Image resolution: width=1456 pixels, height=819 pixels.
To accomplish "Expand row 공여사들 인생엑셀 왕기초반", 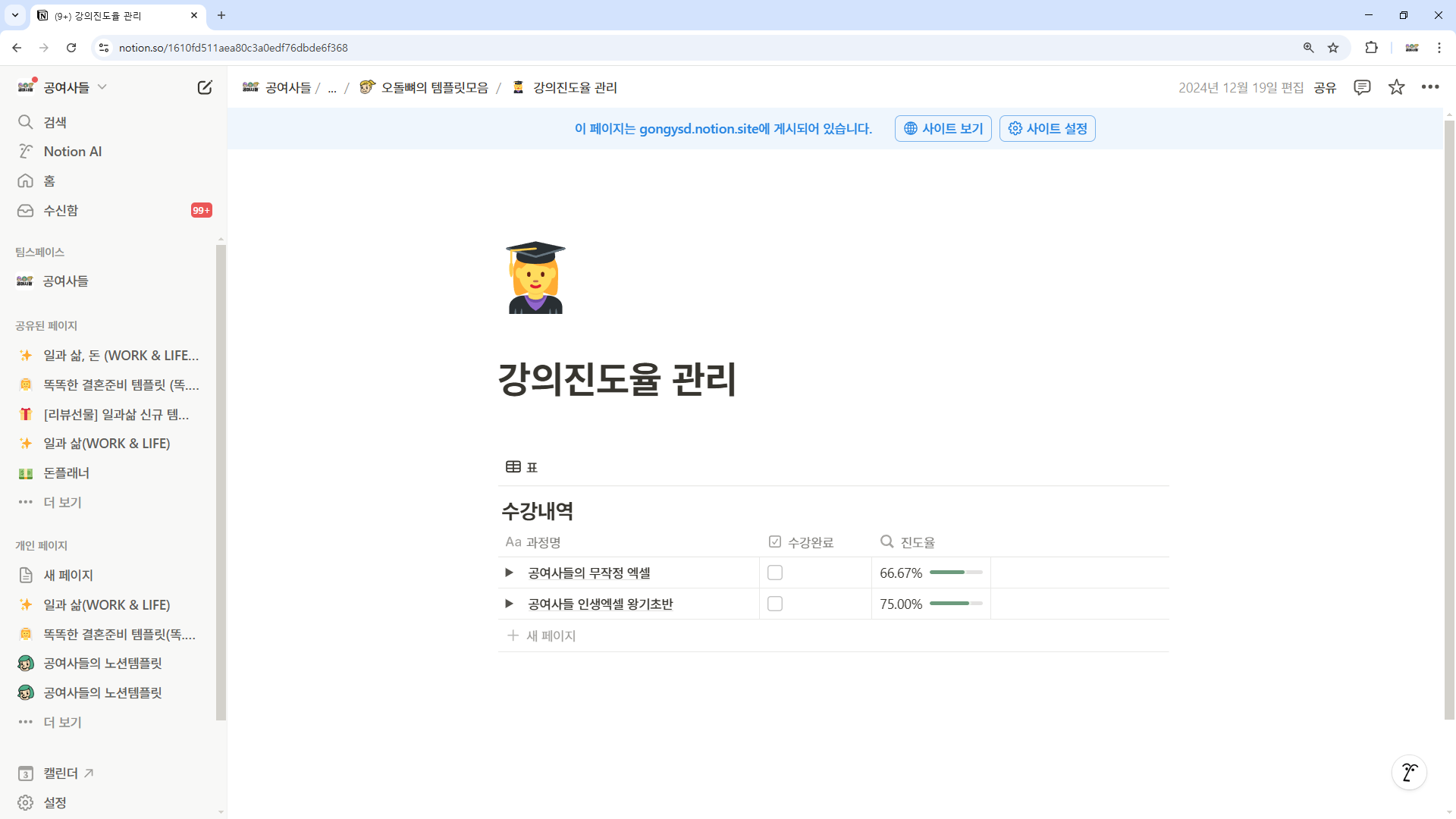I will pyautogui.click(x=508, y=604).
